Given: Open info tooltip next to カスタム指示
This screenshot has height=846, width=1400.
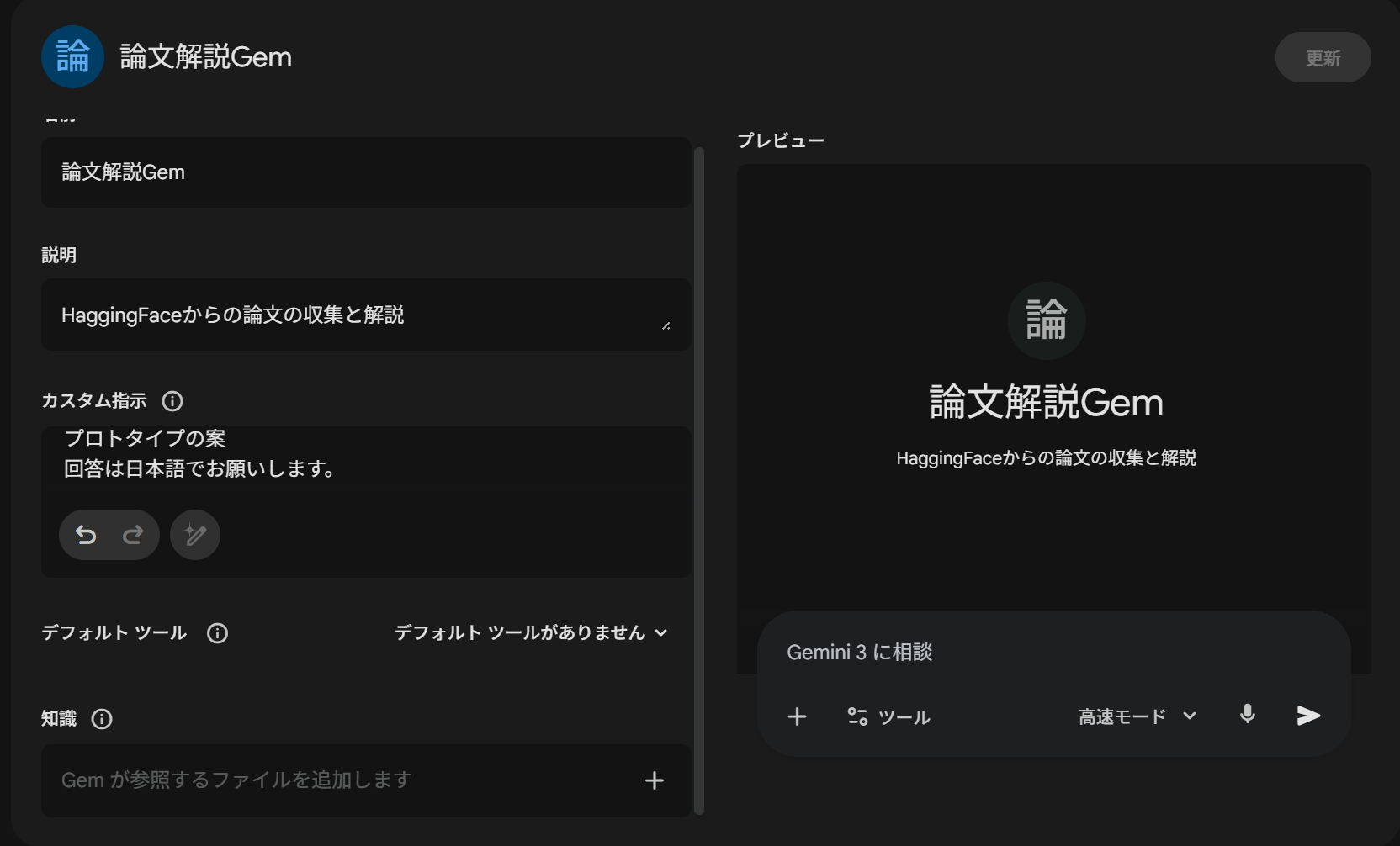Looking at the screenshot, I should coord(172,401).
